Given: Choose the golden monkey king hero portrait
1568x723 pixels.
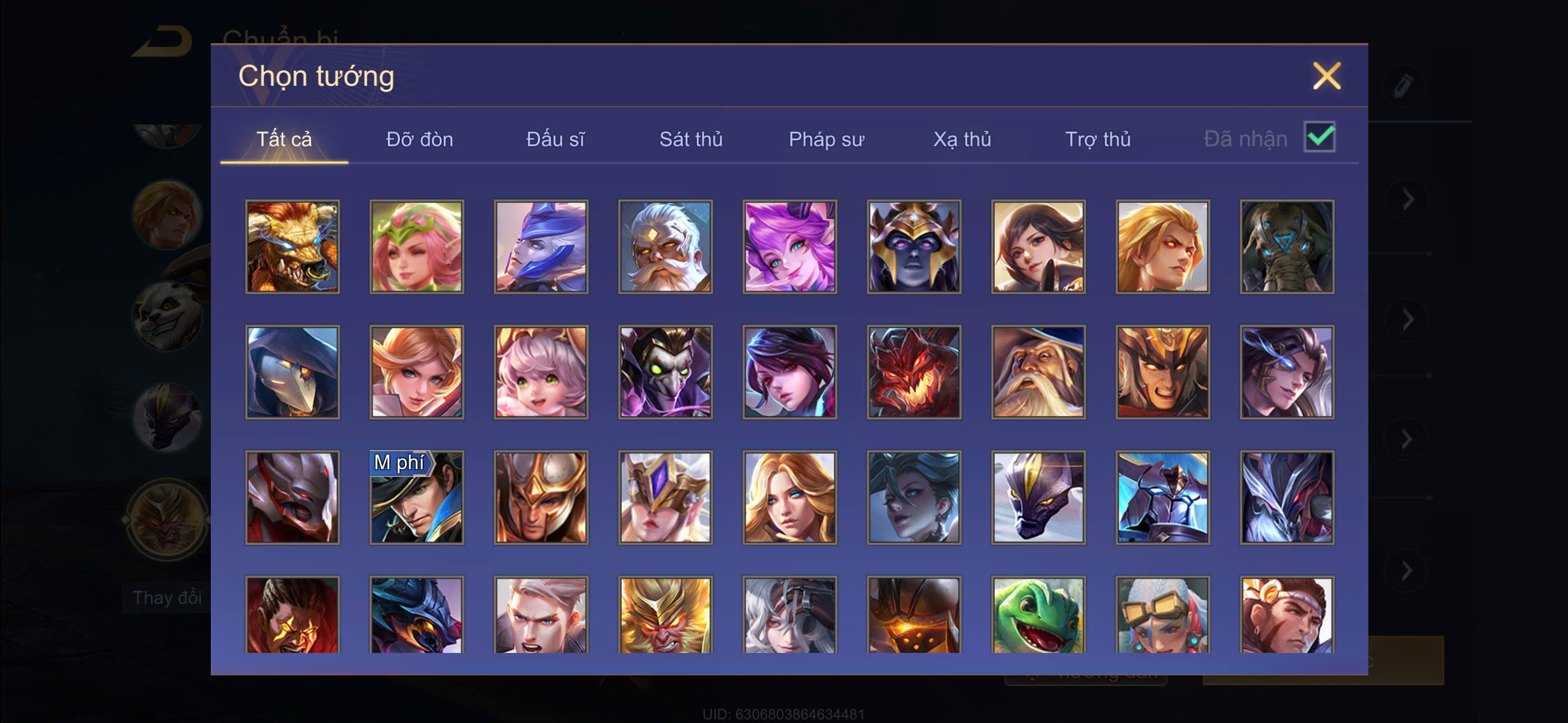Looking at the screenshot, I should pyautogui.click(x=665, y=615).
